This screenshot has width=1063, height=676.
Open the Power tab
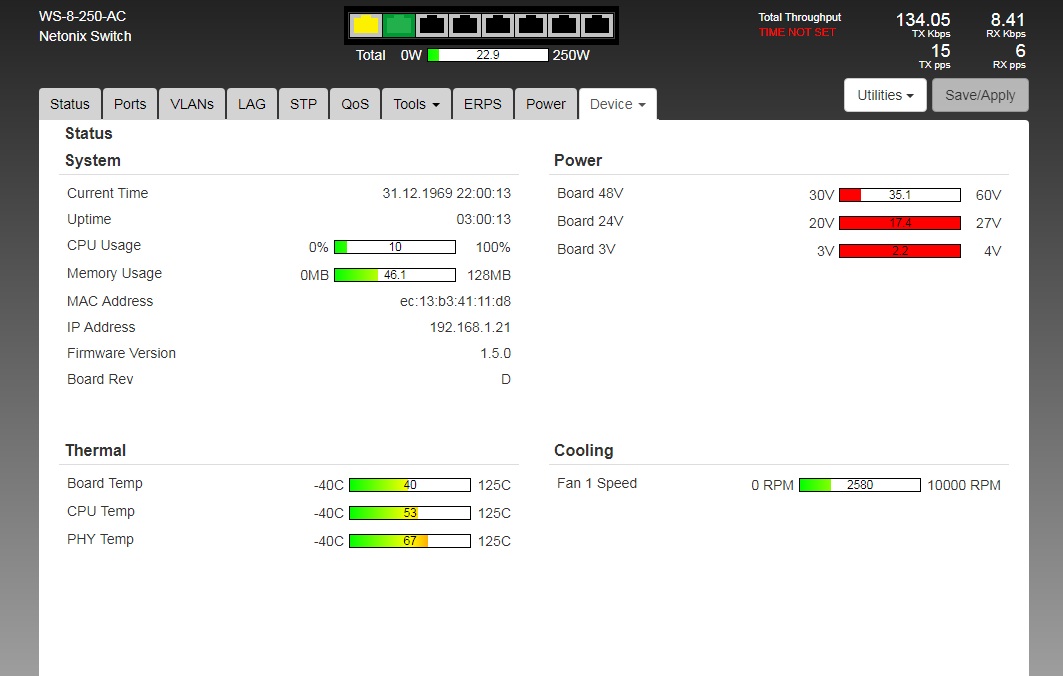tap(546, 104)
